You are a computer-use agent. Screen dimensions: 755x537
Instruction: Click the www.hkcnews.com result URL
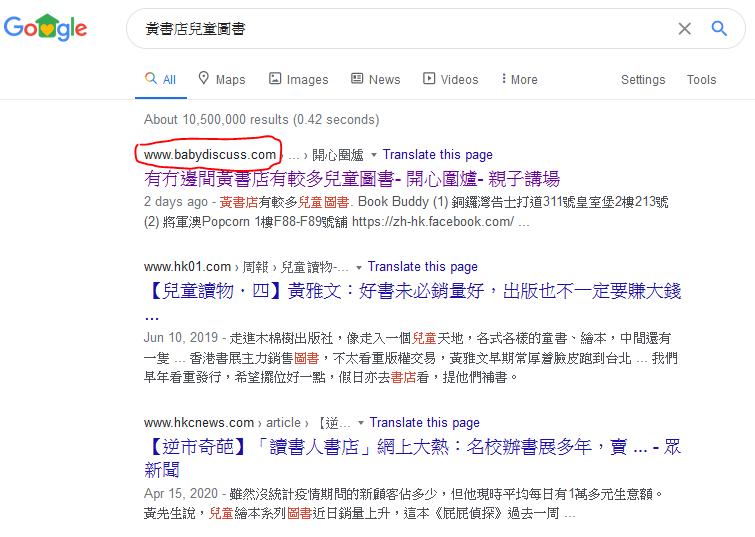198,422
